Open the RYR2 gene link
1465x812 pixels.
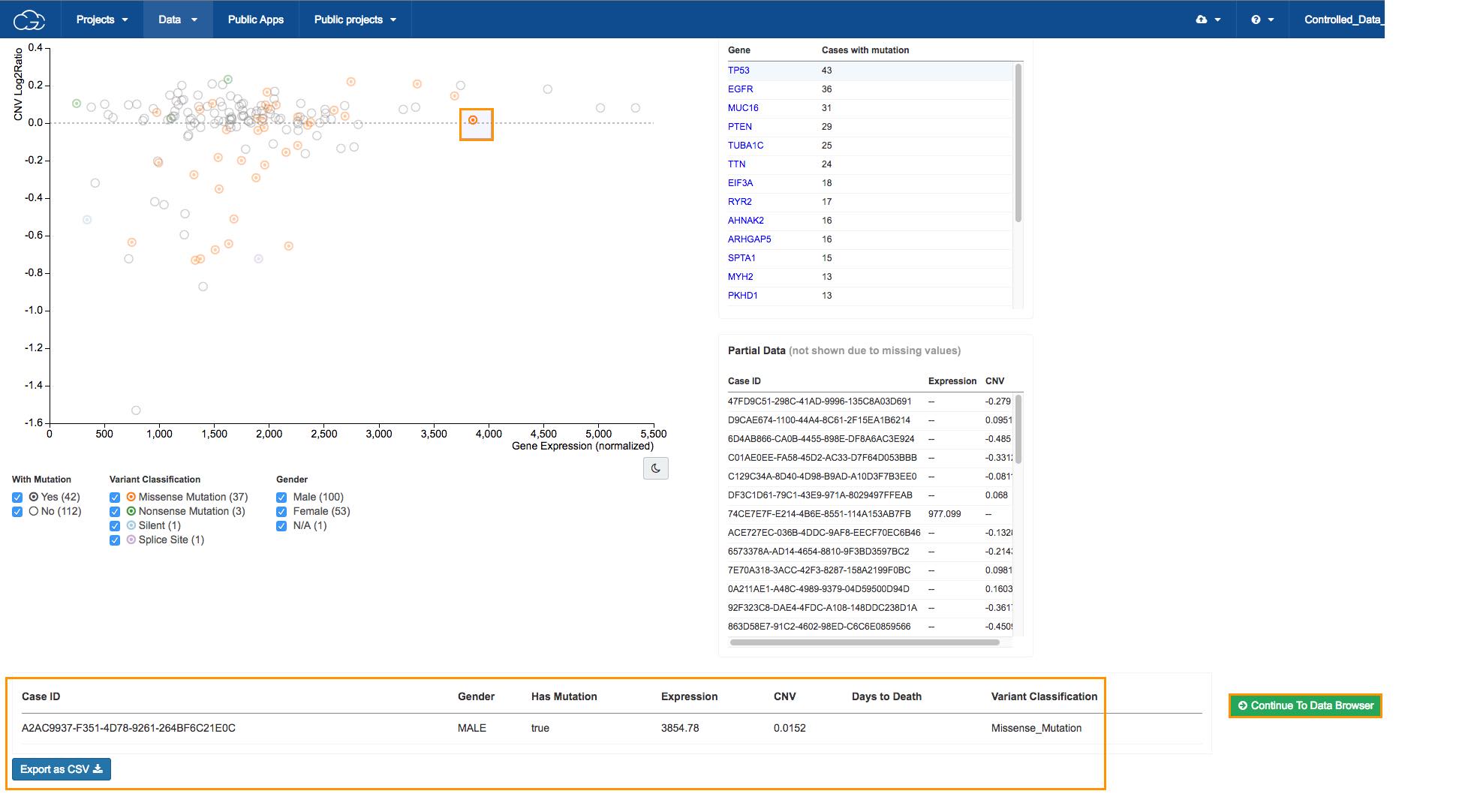point(740,202)
